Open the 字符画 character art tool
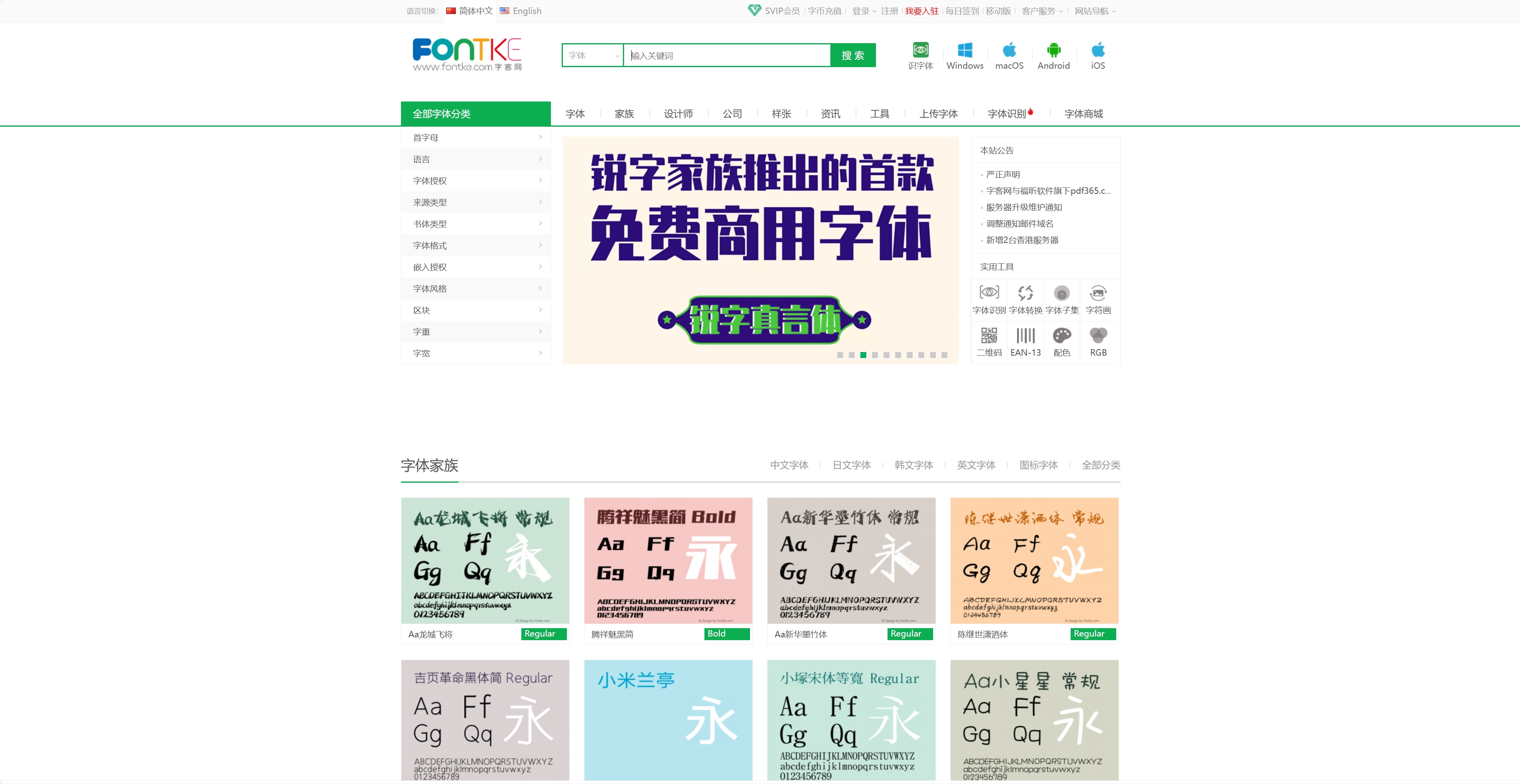The image size is (1520, 784). 1098,298
